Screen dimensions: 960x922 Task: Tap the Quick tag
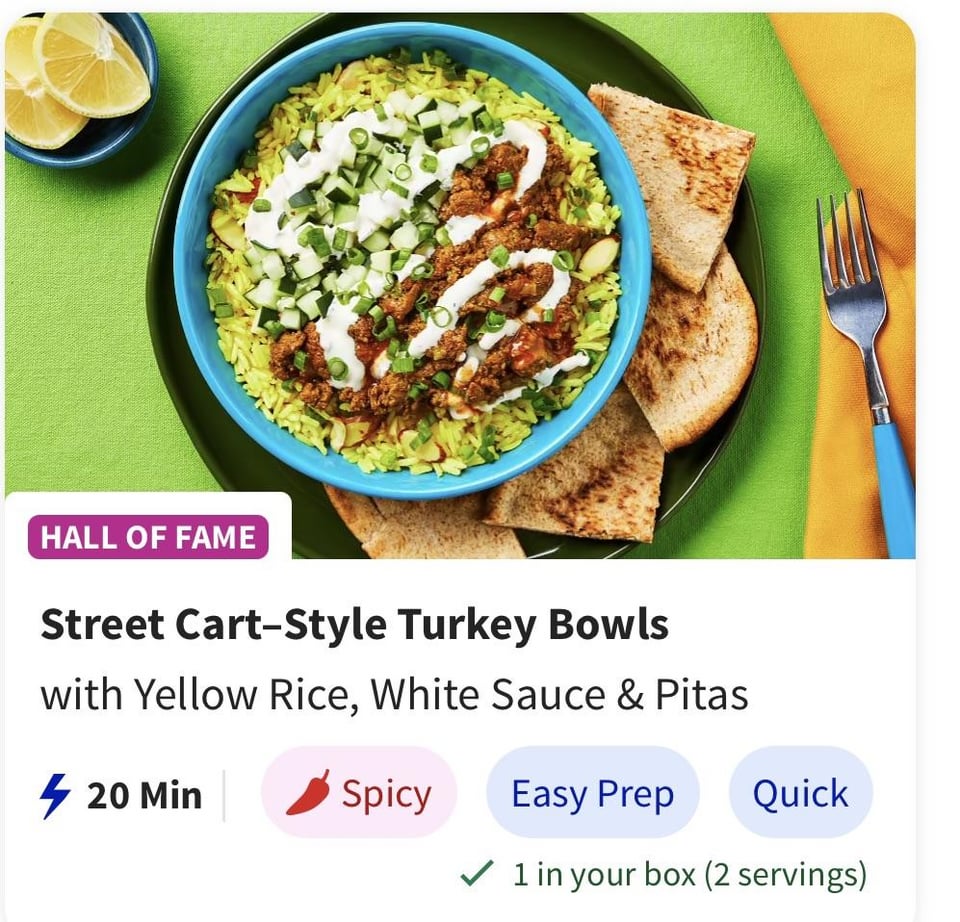pyautogui.click(x=800, y=795)
